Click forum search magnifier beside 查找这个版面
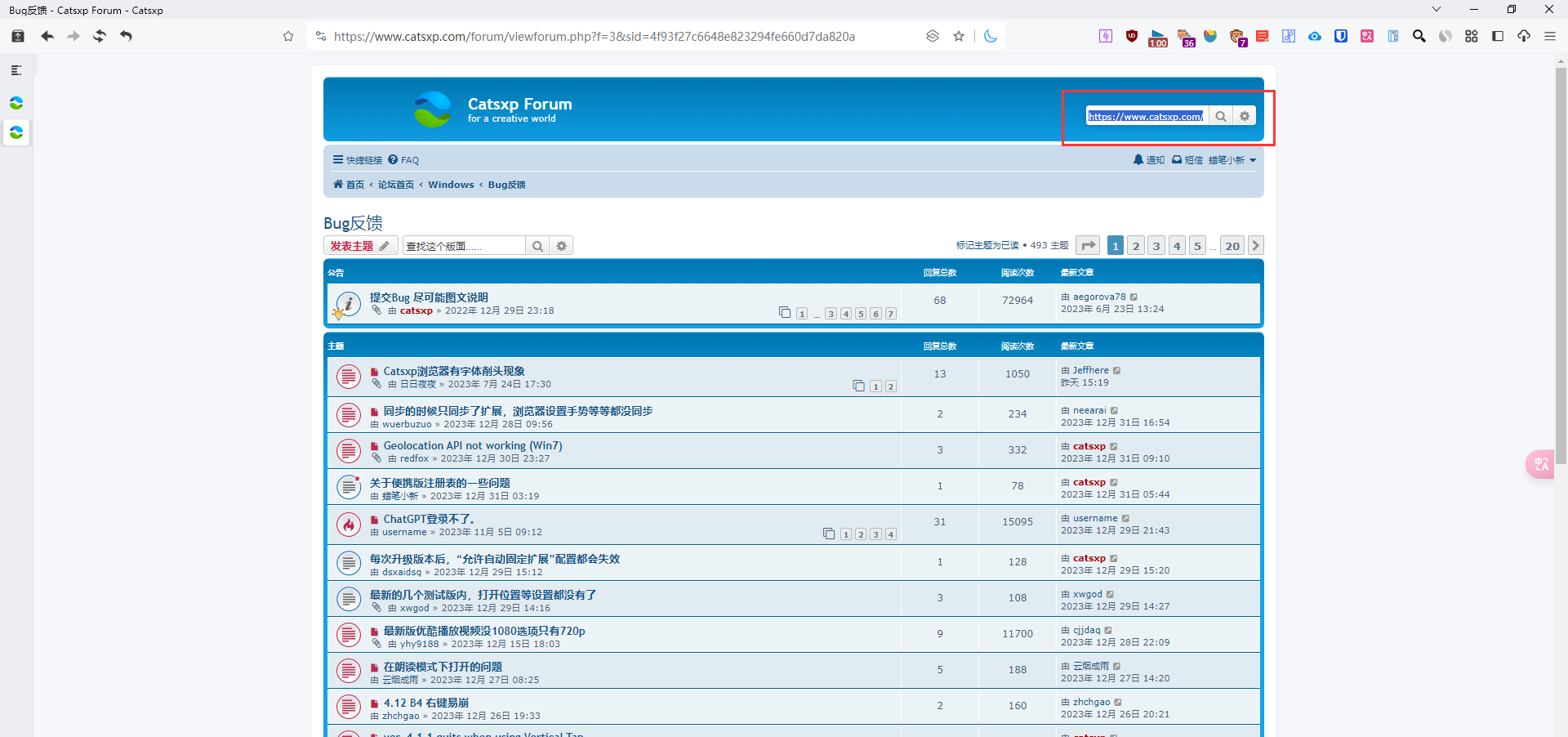1568x737 pixels. pos(537,246)
